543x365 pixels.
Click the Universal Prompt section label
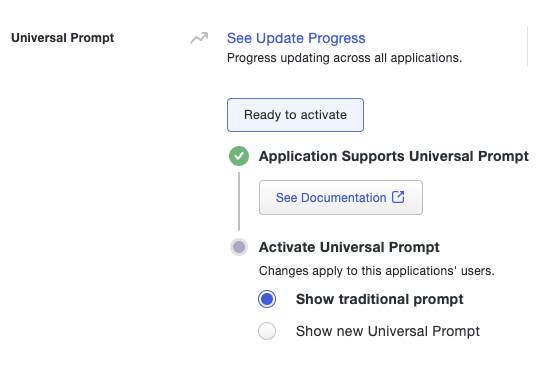coord(62,38)
